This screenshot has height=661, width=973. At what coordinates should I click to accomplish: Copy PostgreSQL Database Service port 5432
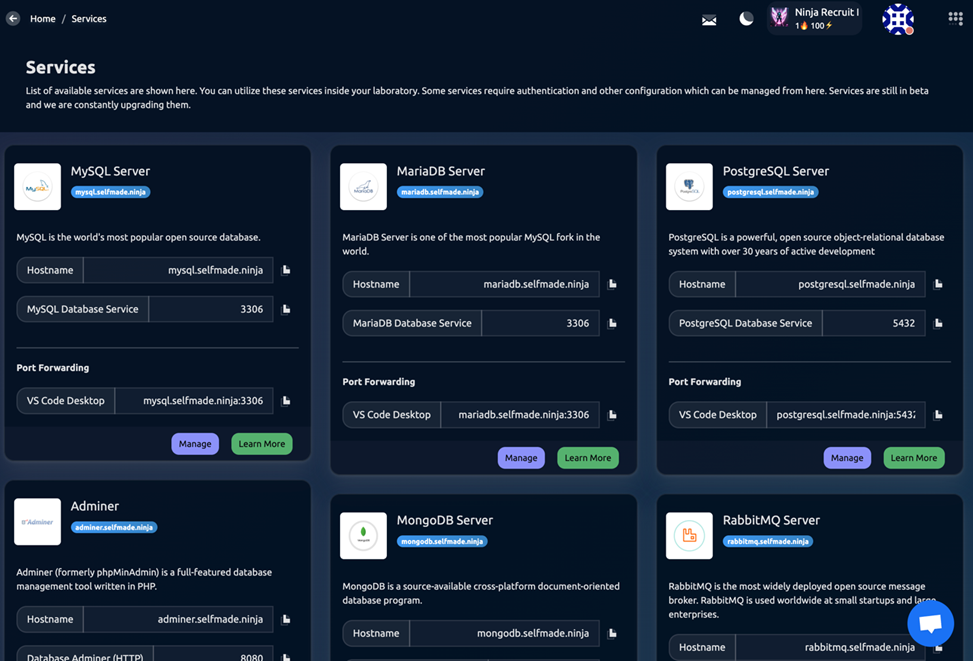(x=938, y=323)
